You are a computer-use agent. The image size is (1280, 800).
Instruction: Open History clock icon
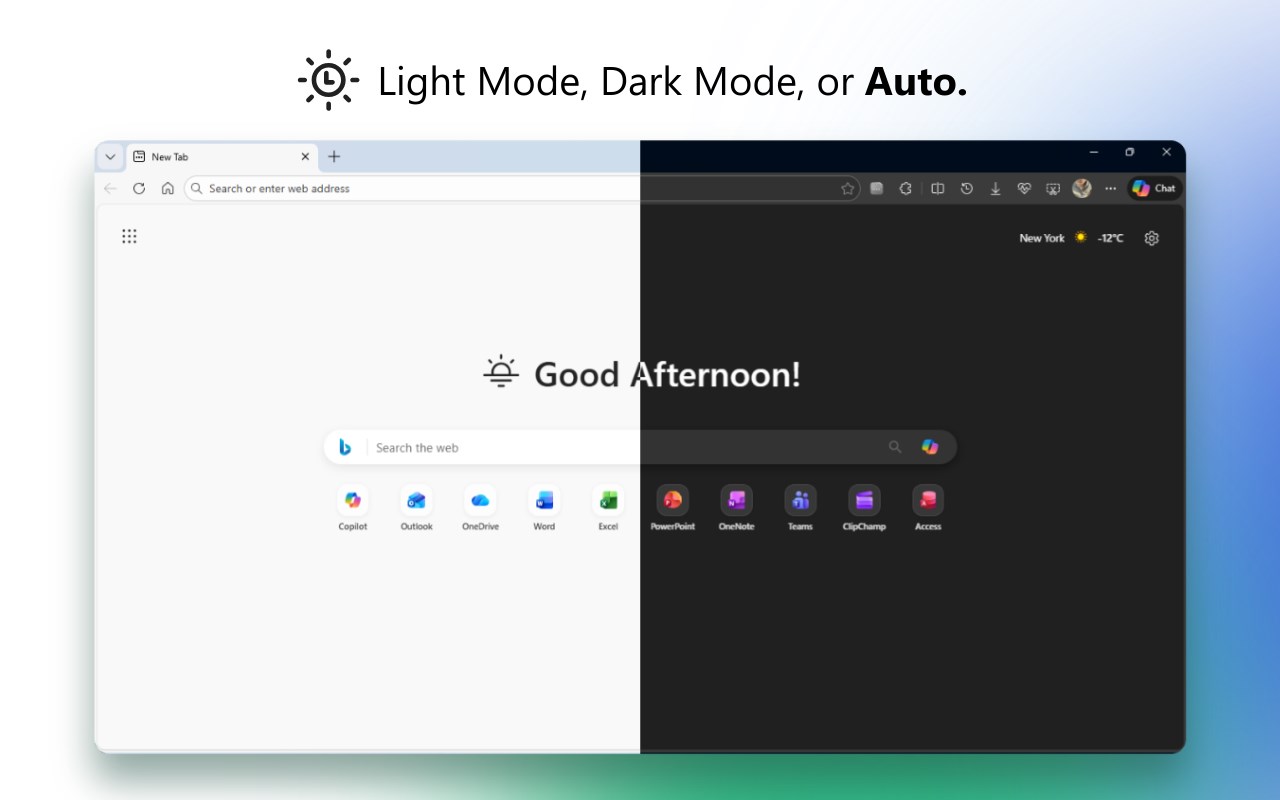click(966, 188)
